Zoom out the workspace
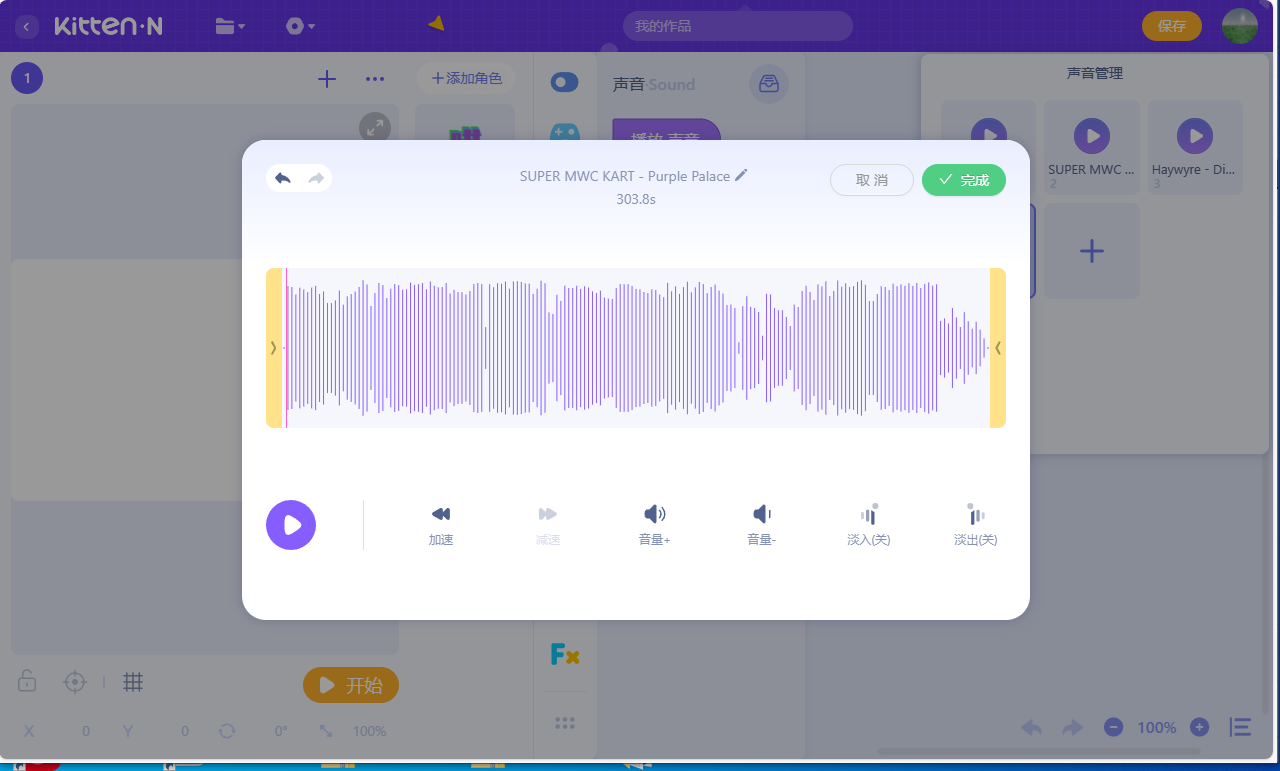The height and width of the screenshot is (771, 1280). pos(1113,728)
